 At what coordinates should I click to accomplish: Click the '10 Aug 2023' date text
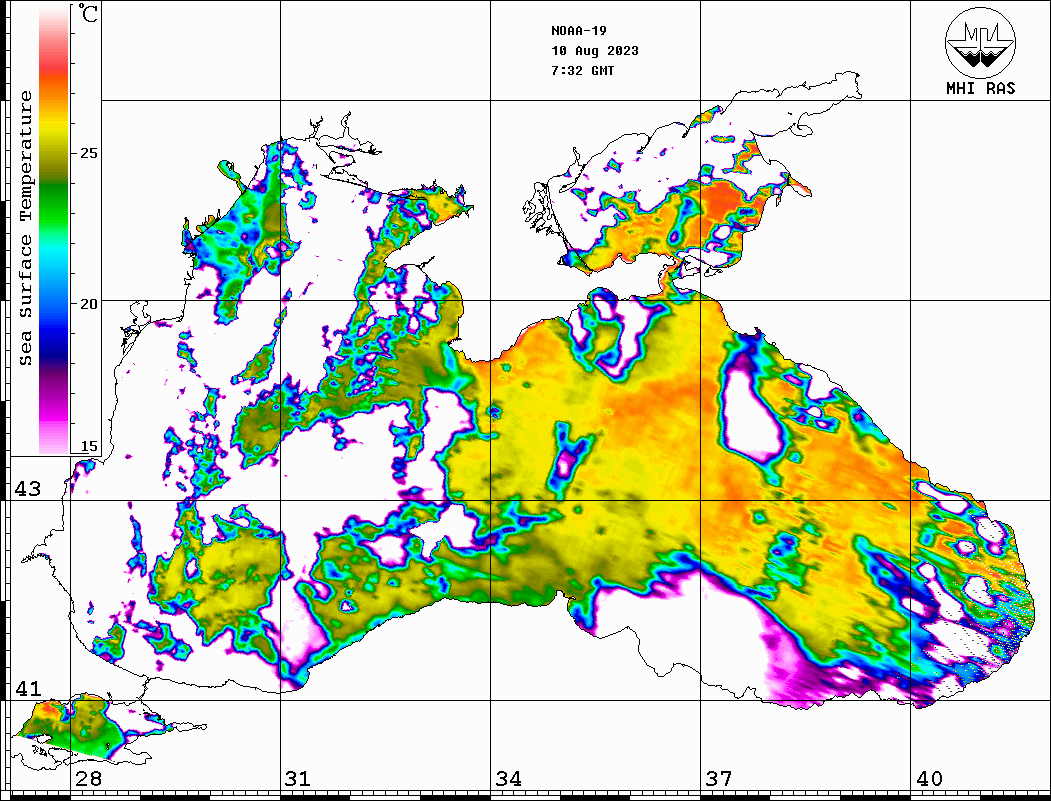[x=595, y=51]
